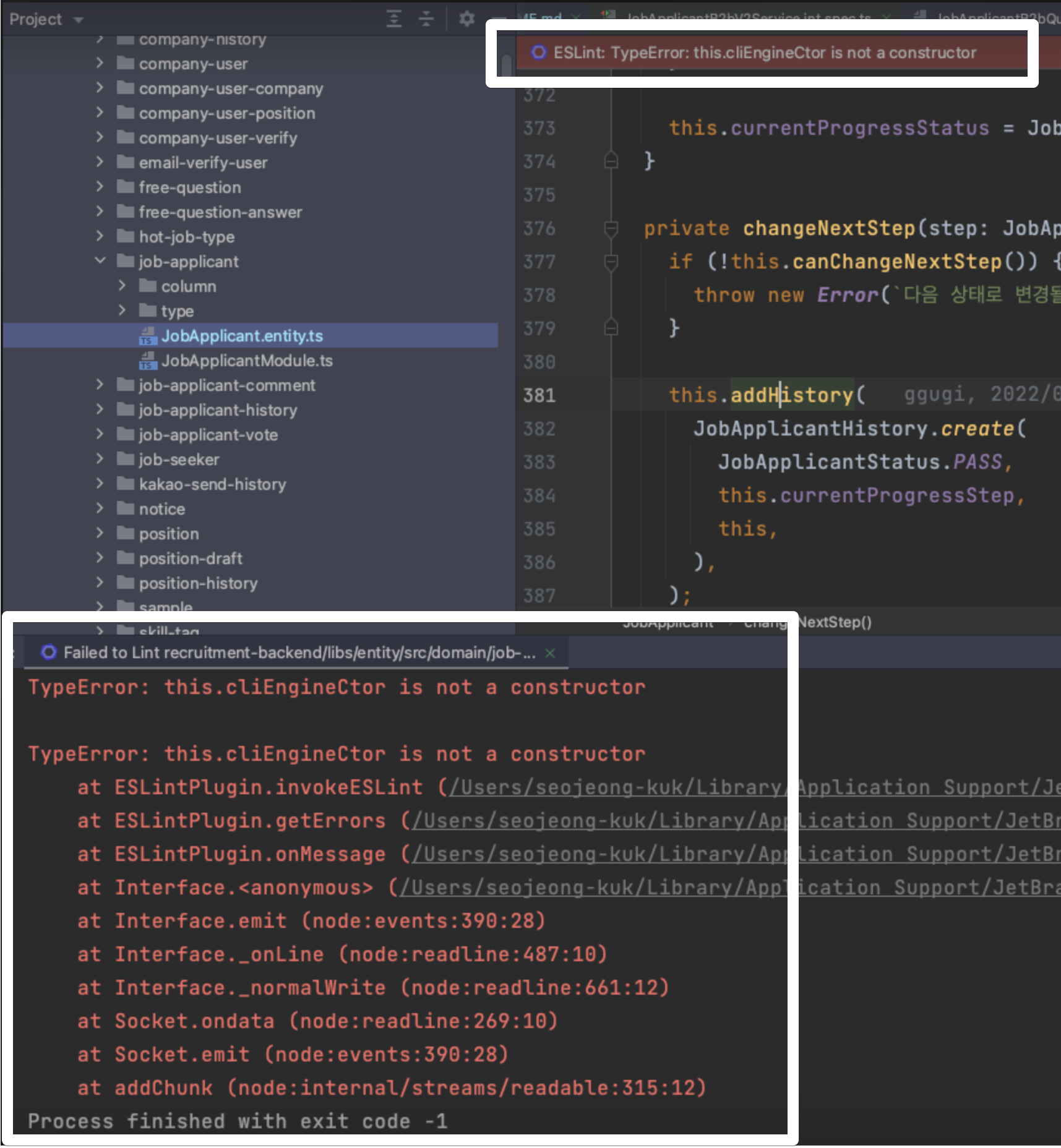This screenshot has width=1061, height=1148.
Task: Open the Project view dropdown
Action: (x=46, y=19)
